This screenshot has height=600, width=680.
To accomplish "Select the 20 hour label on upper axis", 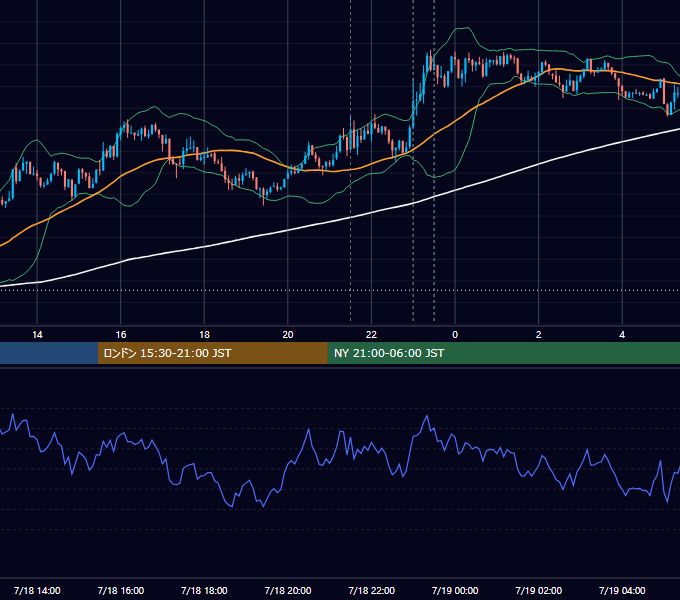I will point(288,335).
